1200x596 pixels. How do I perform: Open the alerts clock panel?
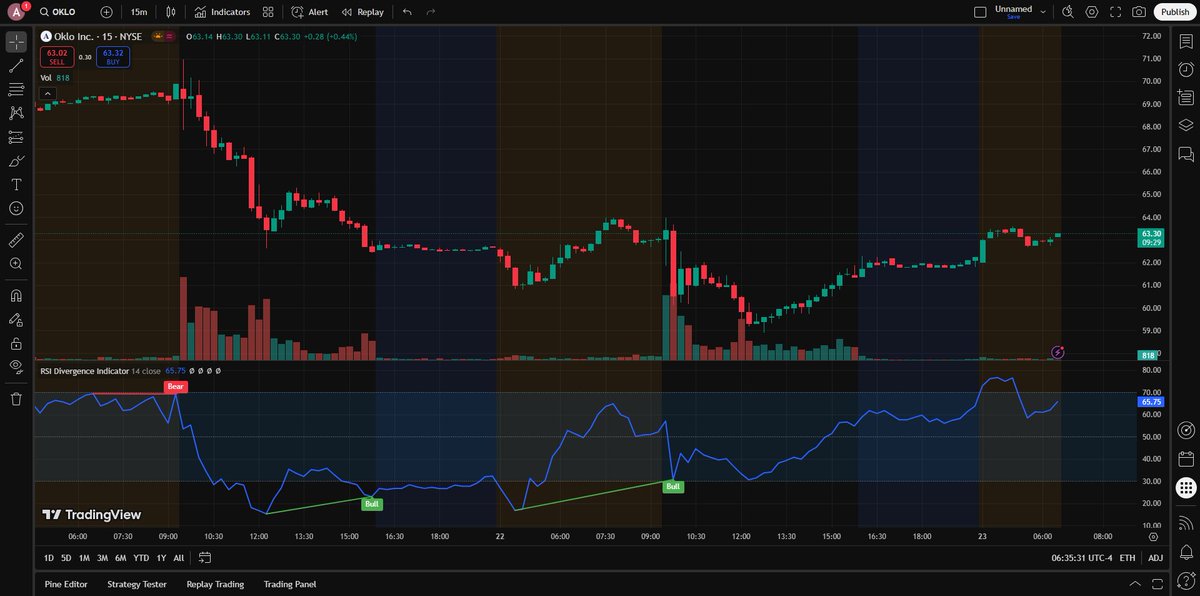[1186, 70]
